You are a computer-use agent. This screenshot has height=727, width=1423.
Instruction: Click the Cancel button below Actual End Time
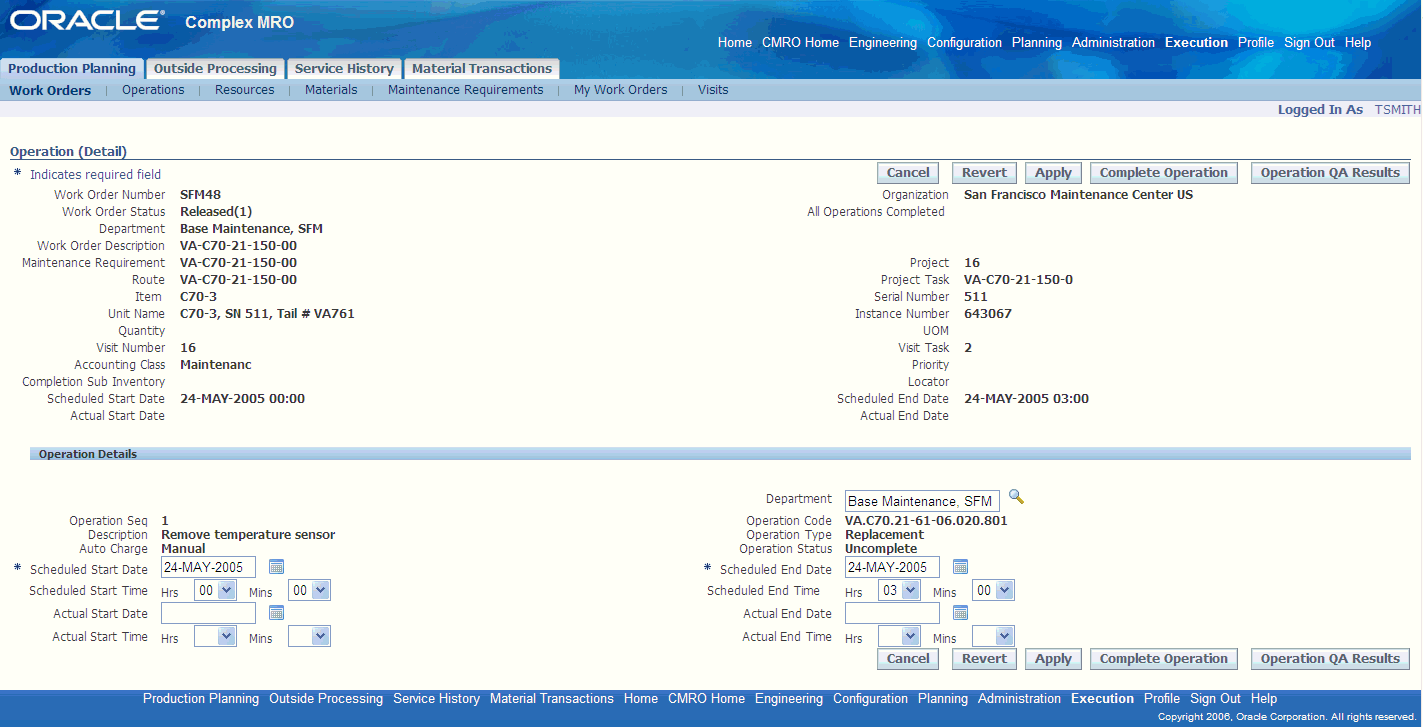[908, 659]
